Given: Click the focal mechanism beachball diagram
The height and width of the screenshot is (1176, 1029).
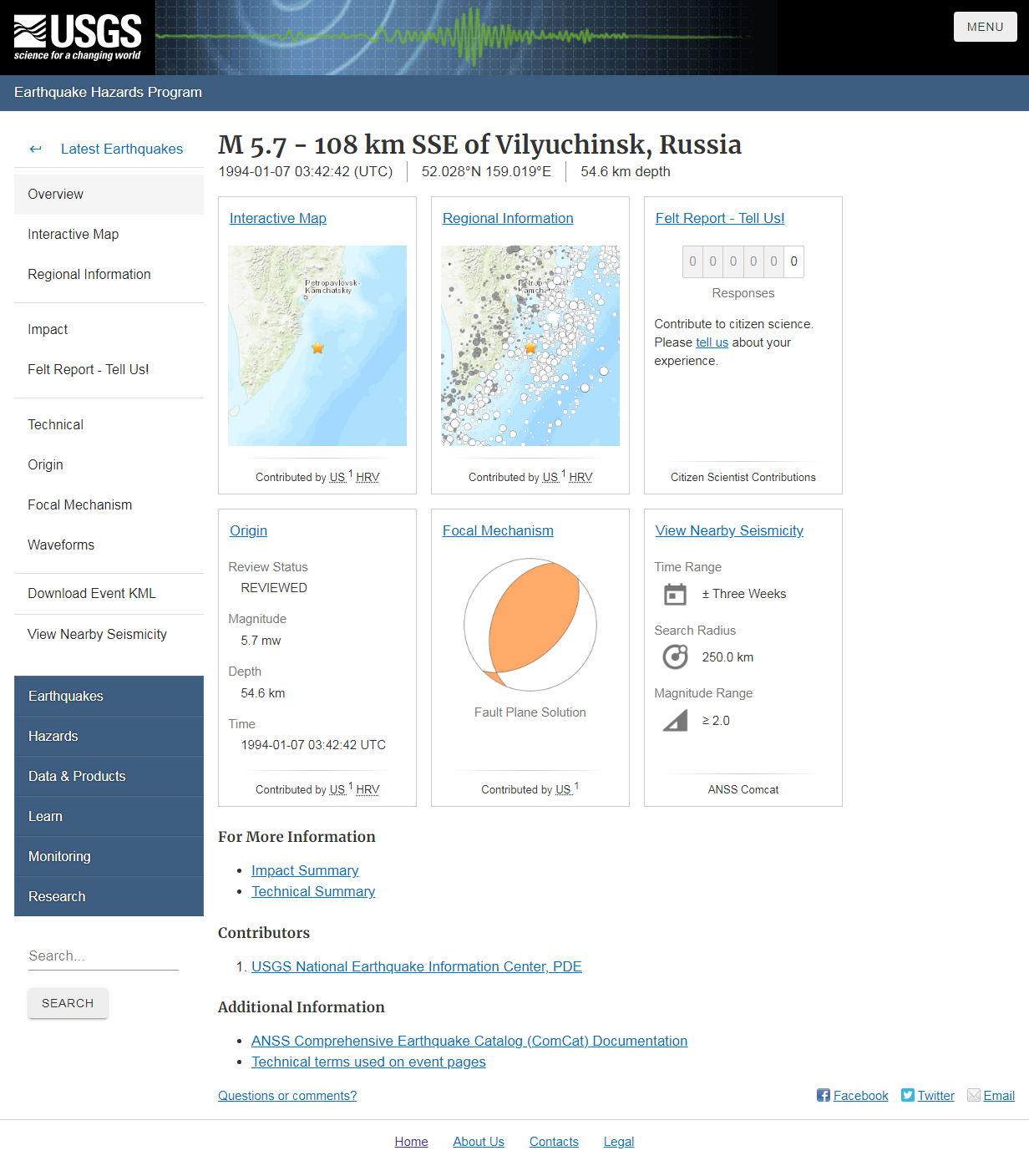Looking at the screenshot, I should (x=530, y=625).
